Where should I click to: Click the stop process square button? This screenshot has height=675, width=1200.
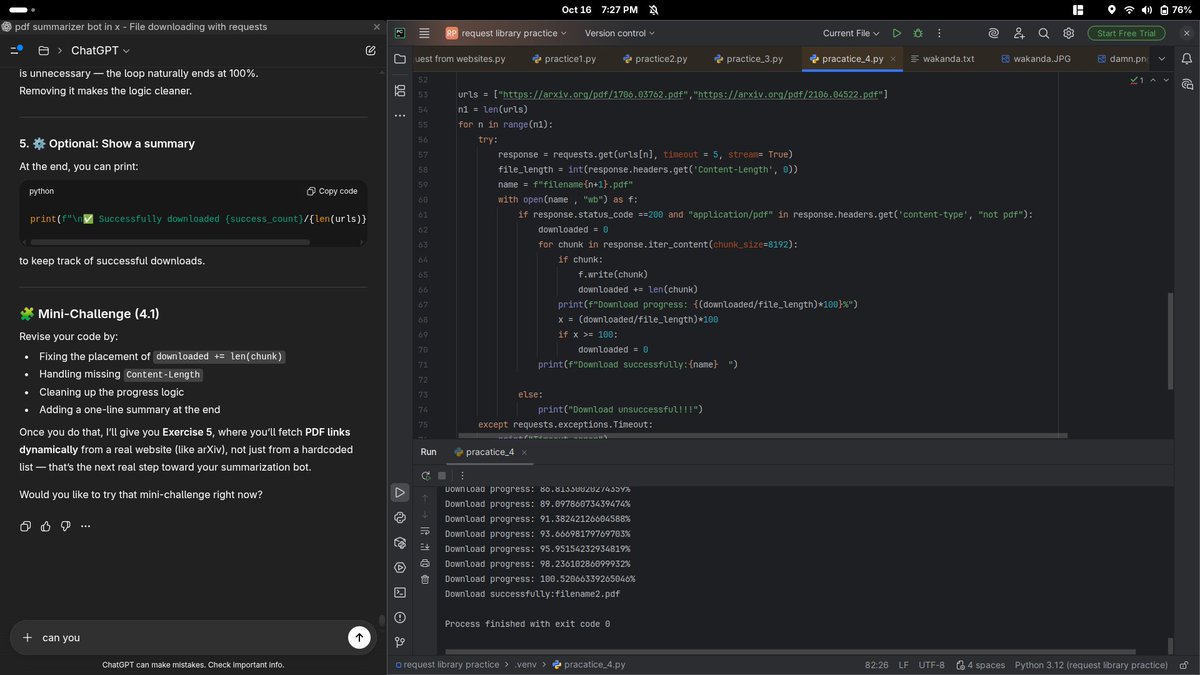click(443, 475)
